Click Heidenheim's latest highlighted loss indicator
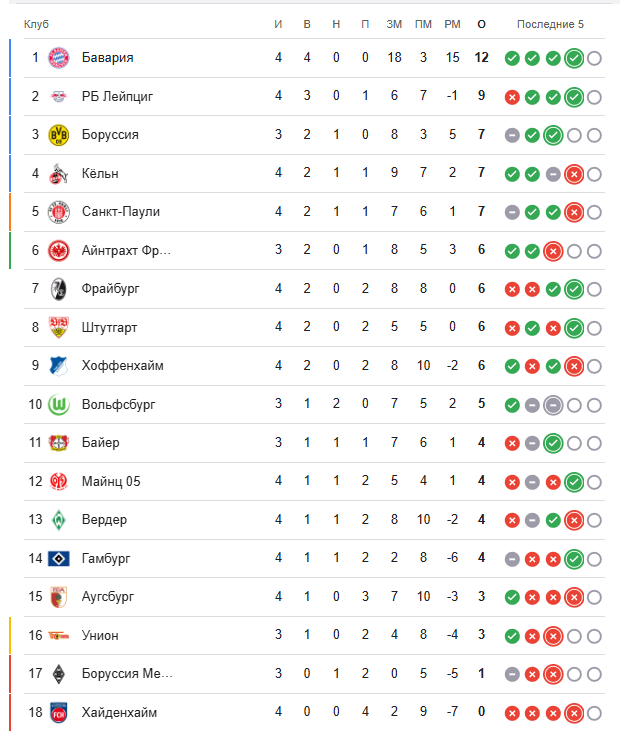643x743 pixels. [x=574, y=713]
